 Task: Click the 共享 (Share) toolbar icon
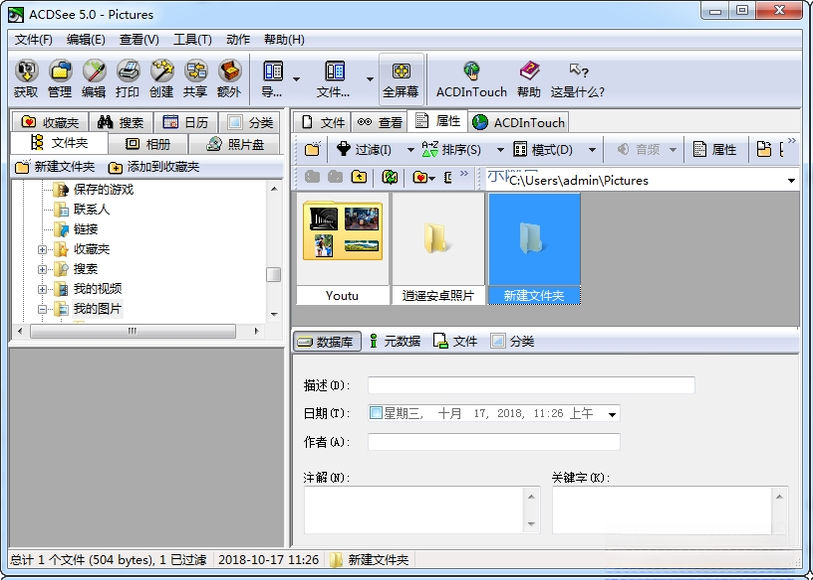point(195,79)
